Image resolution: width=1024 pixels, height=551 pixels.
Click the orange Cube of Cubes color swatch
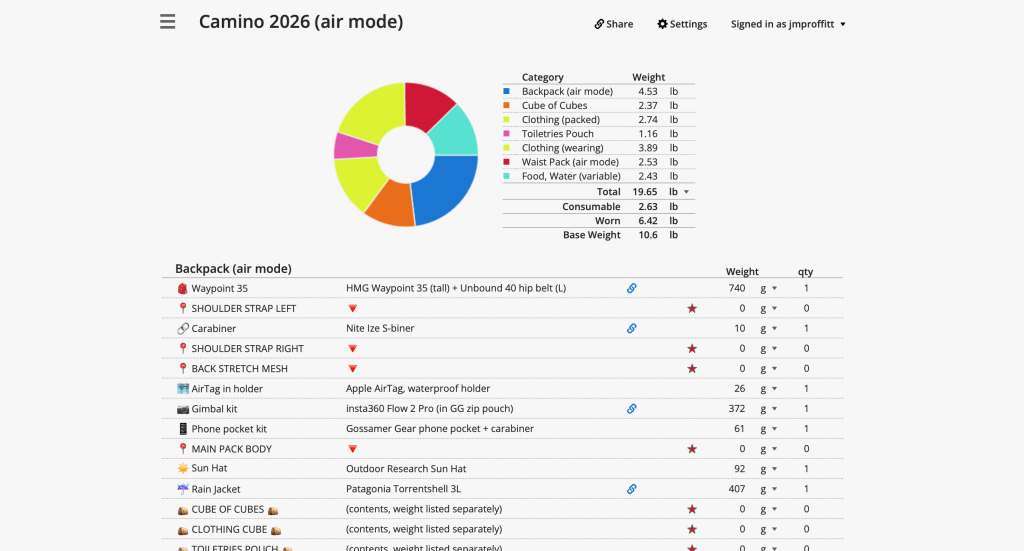point(508,106)
